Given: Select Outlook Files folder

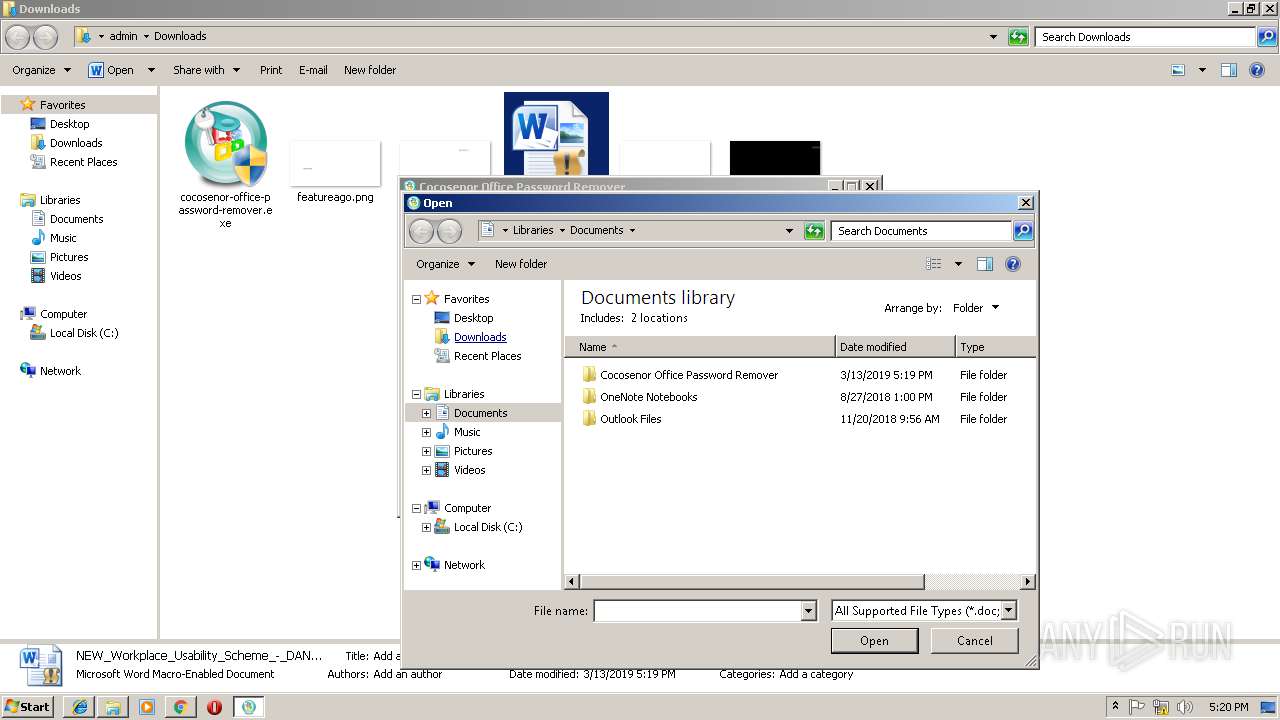Looking at the screenshot, I should [631, 419].
